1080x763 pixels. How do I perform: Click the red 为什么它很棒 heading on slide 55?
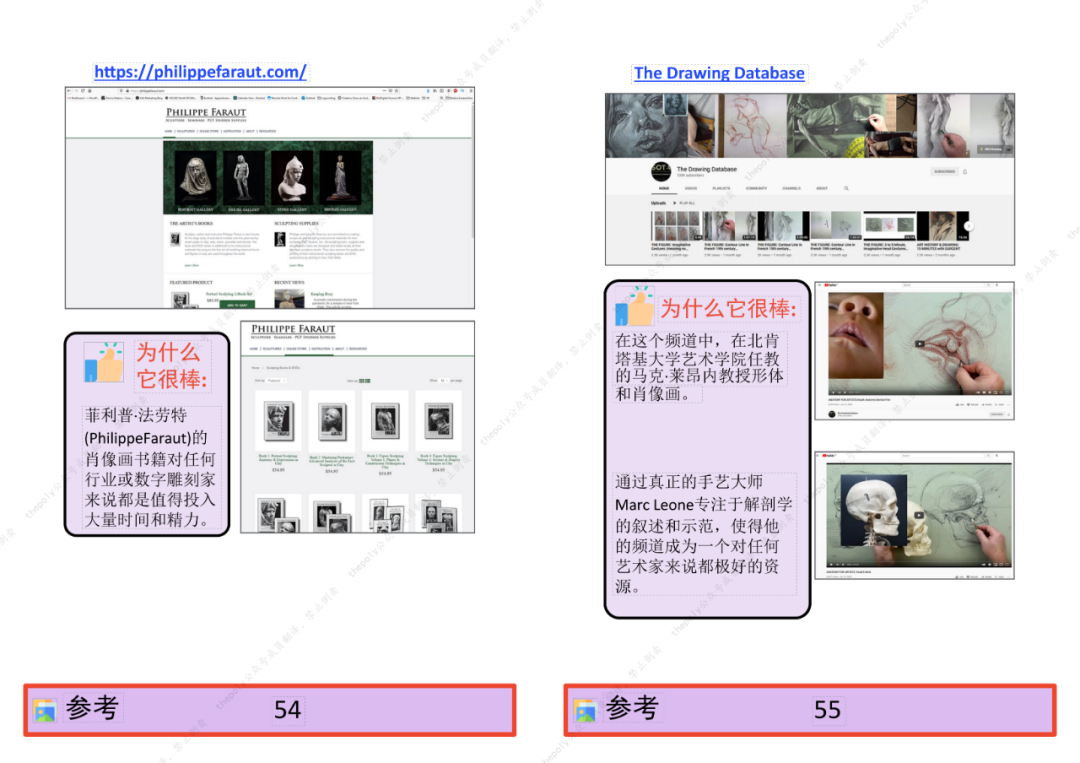pyautogui.click(x=729, y=309)
